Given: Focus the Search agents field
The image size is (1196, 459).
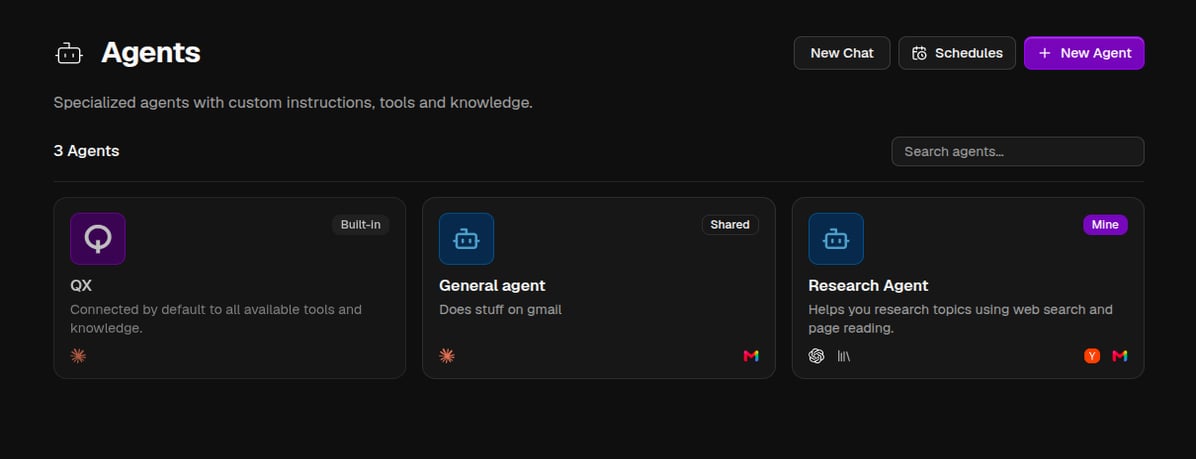Looking at the screenshot, I should 1018,152.
